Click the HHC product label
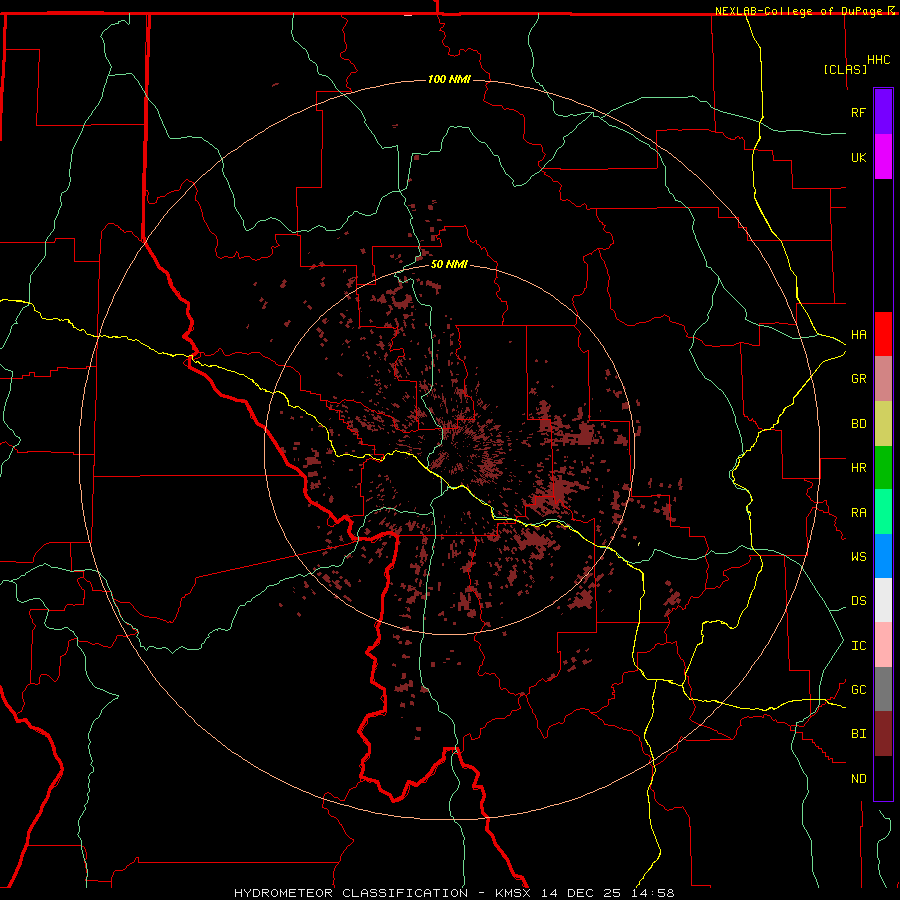The image size is (900, 900). (x=878, y=60)
